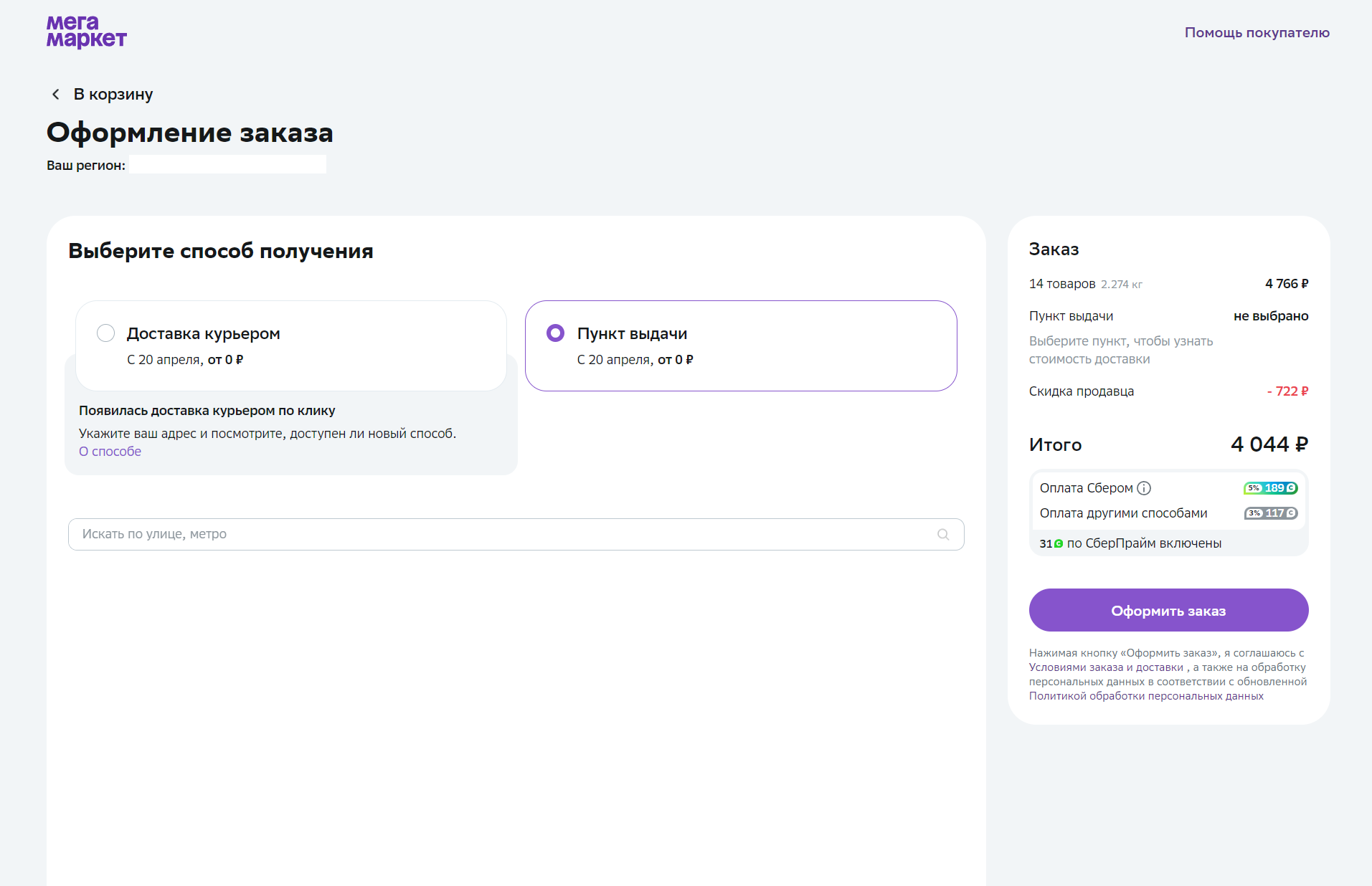Viewport: 1372px width, 886px height.
Task: Click the Ваш регион value field
Action: (227, 164)
